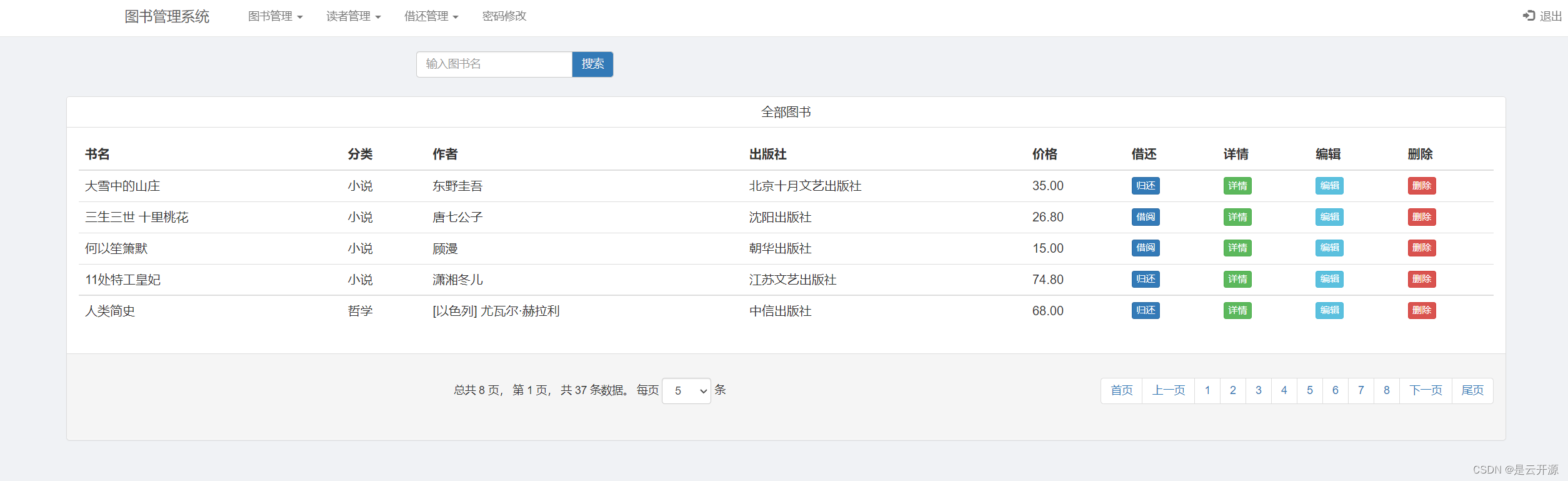Click author [以色列] 尤瓦尔·赫拉利
This screenshot has height=481, width=1568.
pyautogui.click(x=496, y=311)
